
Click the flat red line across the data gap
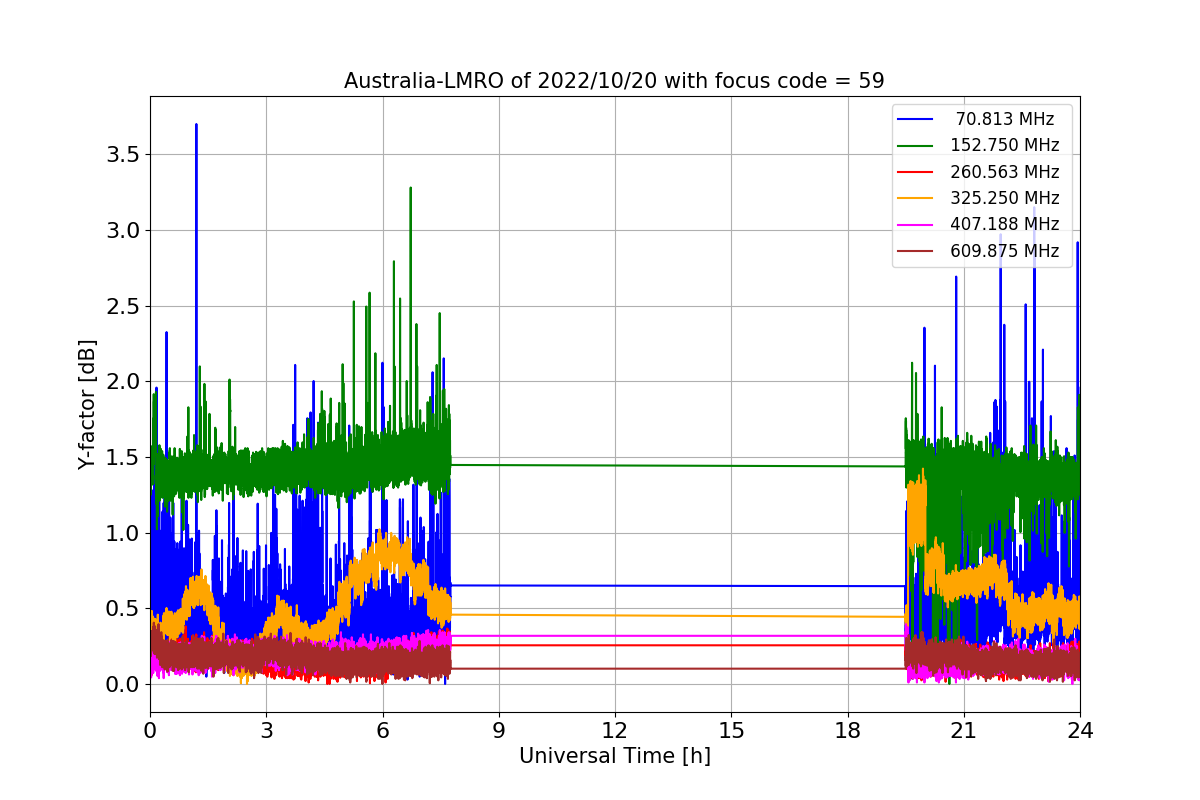point(678,645)
